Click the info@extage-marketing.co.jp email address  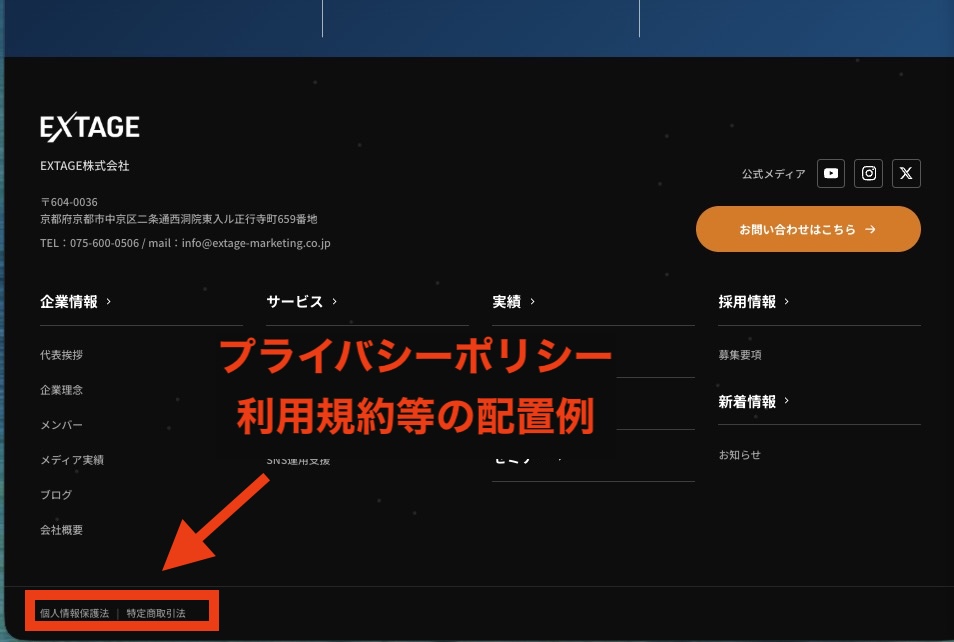point(255,242)
